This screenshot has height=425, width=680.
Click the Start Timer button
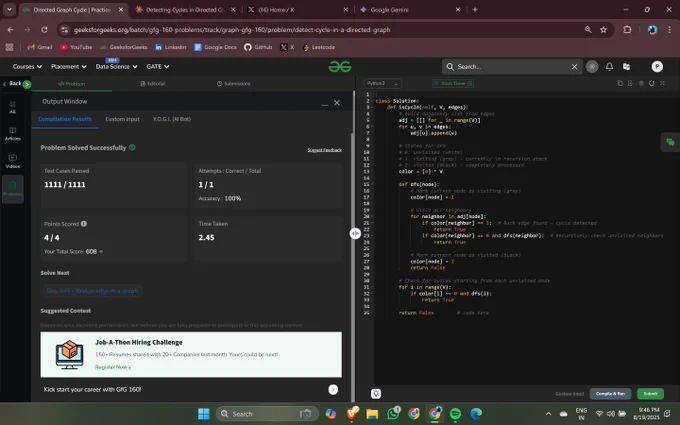click(453, 83)
